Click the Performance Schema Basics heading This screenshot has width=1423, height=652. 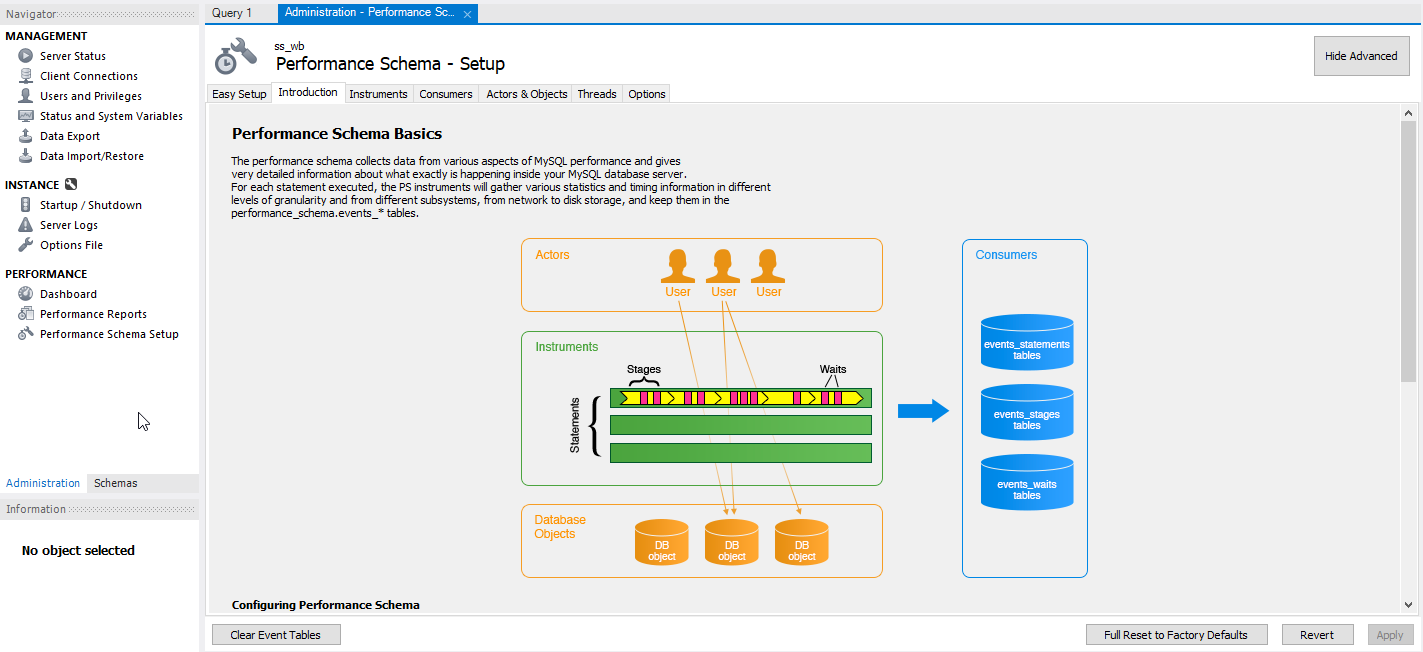click(x=337, y=134)
